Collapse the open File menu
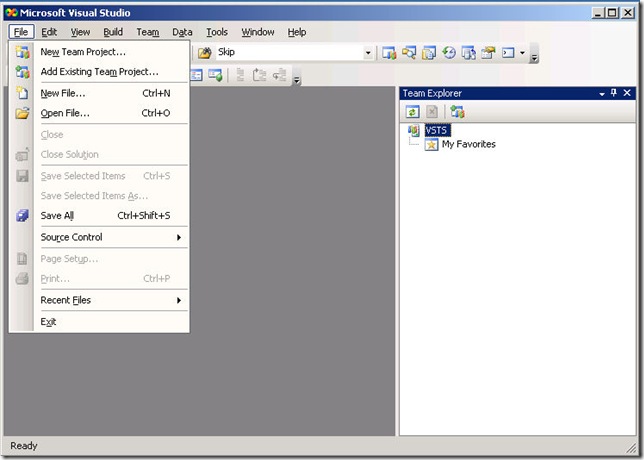The image size is (644, 460). (21, 32)
